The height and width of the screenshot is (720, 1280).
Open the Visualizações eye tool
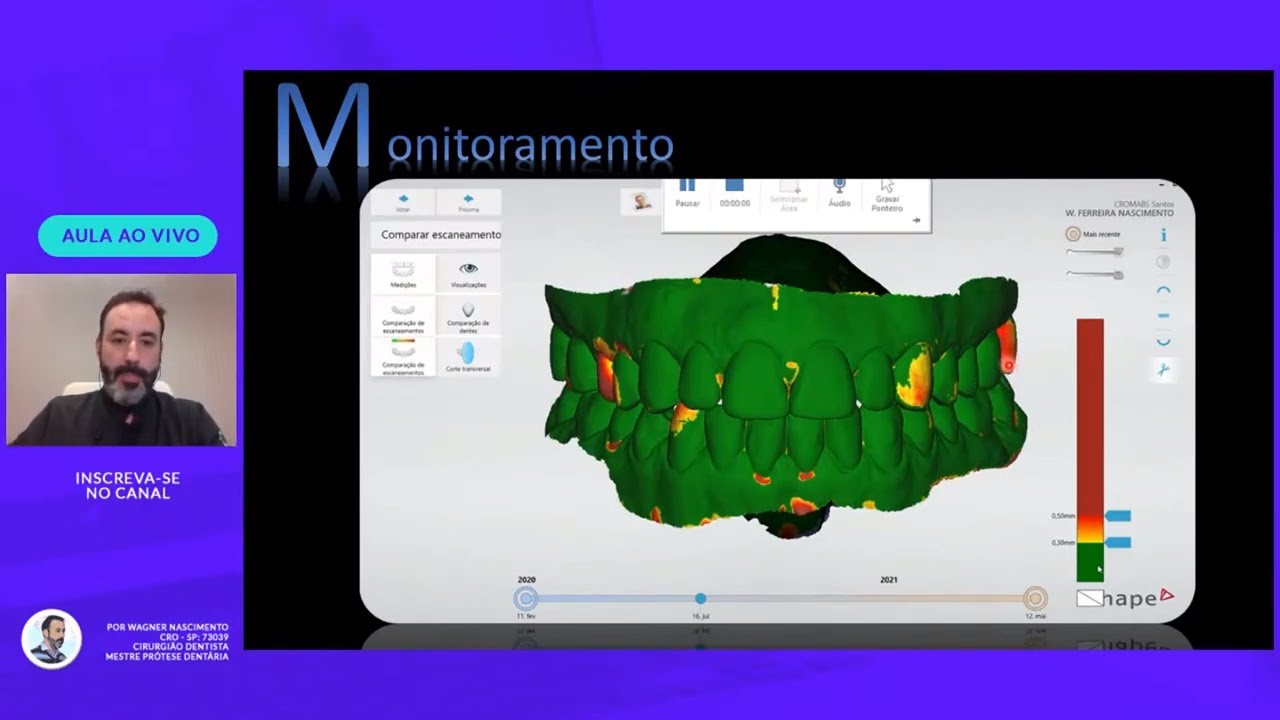click(468, 273)
